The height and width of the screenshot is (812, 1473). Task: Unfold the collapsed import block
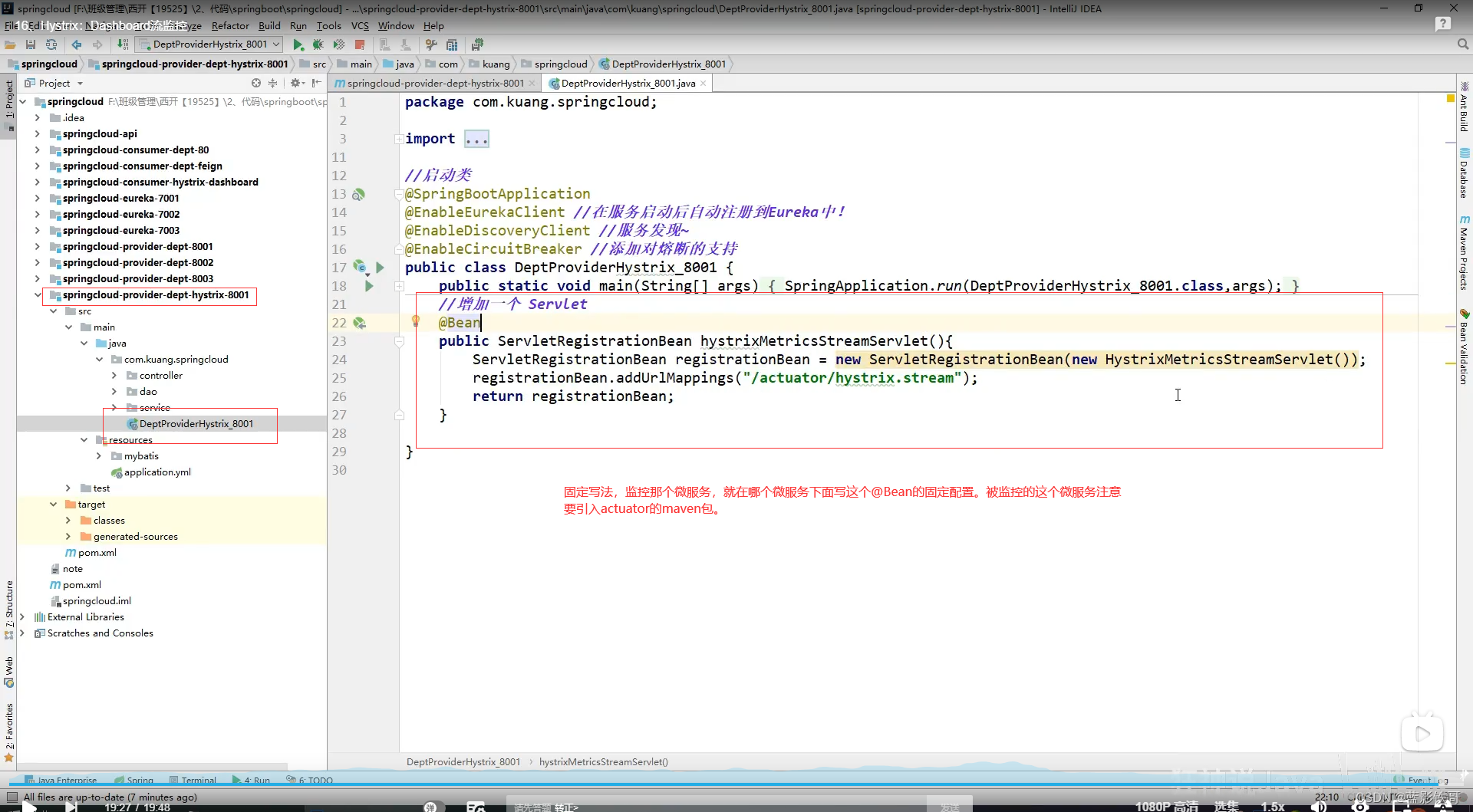click(399, 139)
